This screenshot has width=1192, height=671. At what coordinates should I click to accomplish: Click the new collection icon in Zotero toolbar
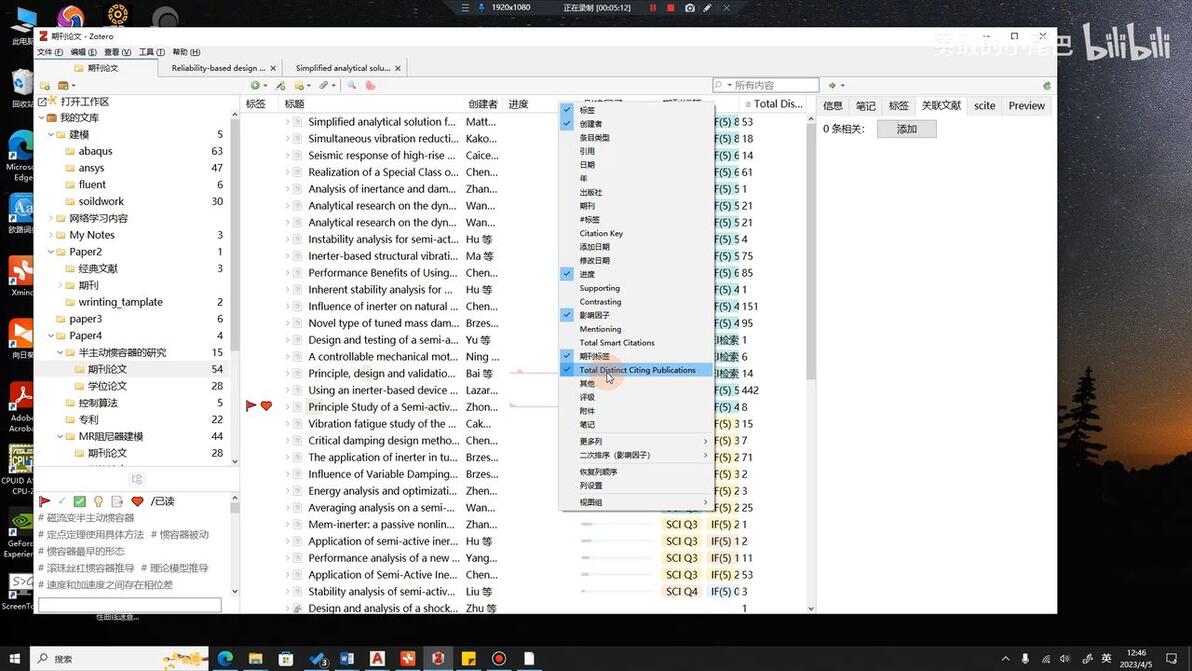click(45, 86)
